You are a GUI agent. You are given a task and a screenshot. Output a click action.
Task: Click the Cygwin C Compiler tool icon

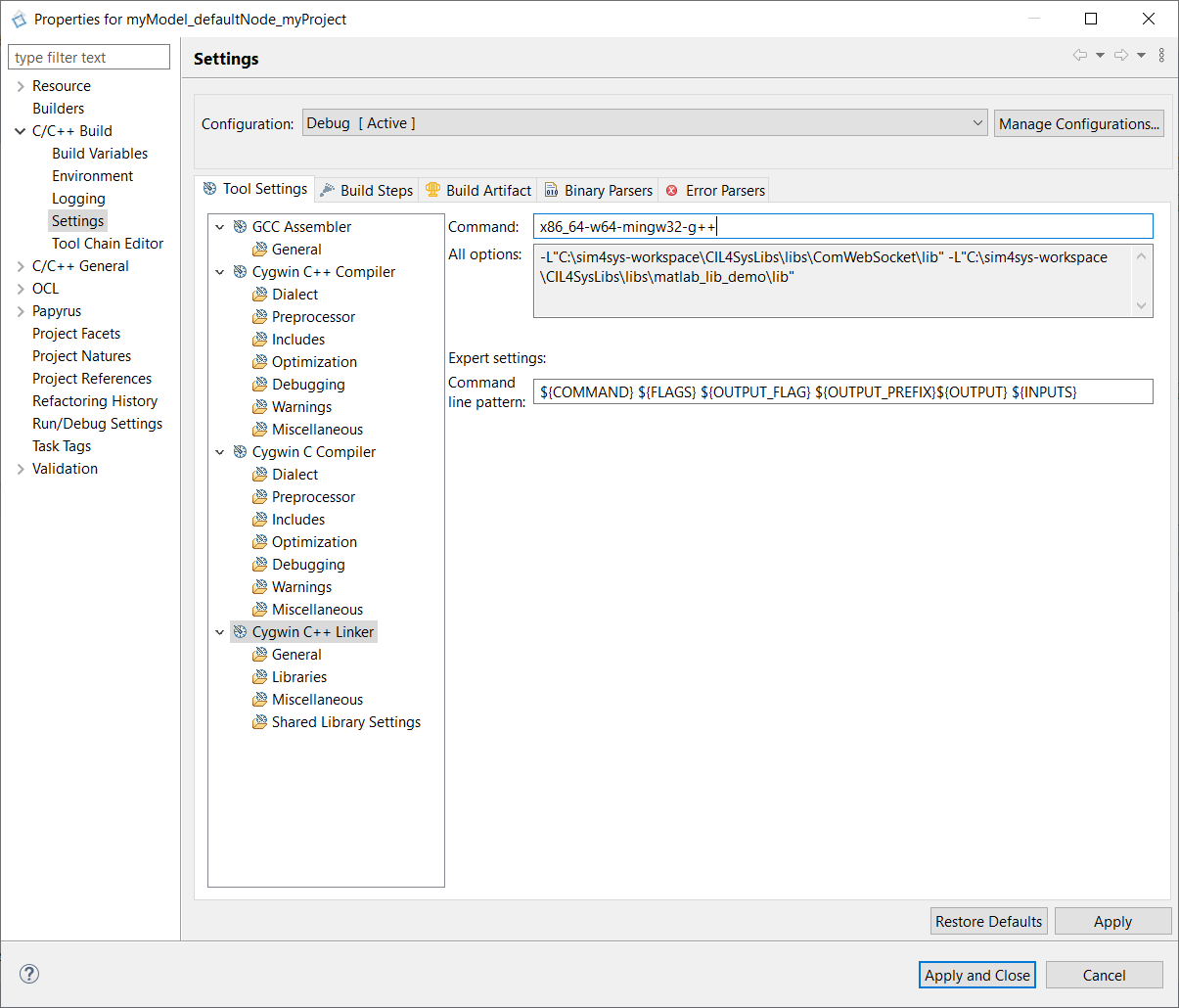[x=240, y=452]
